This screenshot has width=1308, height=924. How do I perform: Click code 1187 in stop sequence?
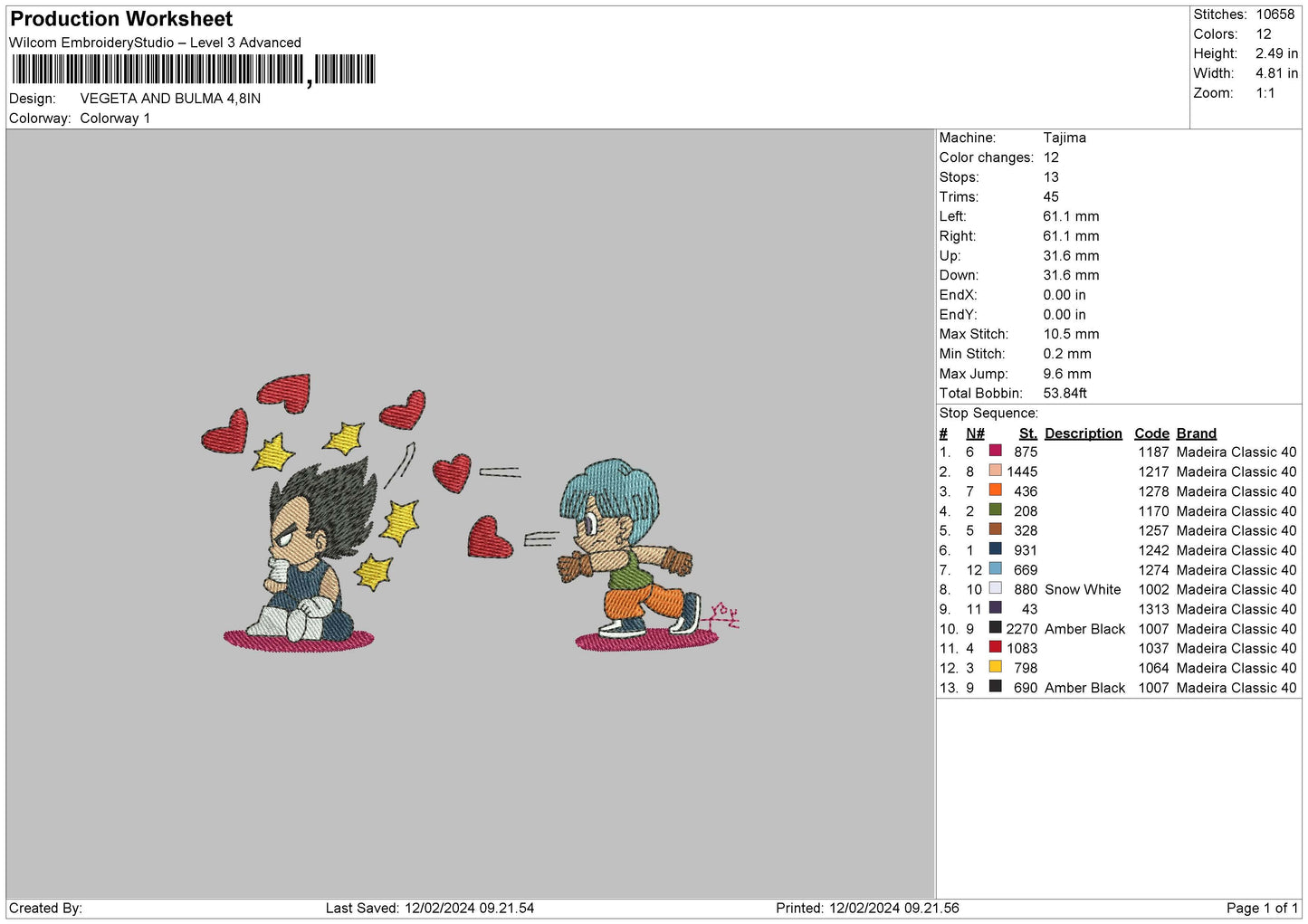point(1153,452)
